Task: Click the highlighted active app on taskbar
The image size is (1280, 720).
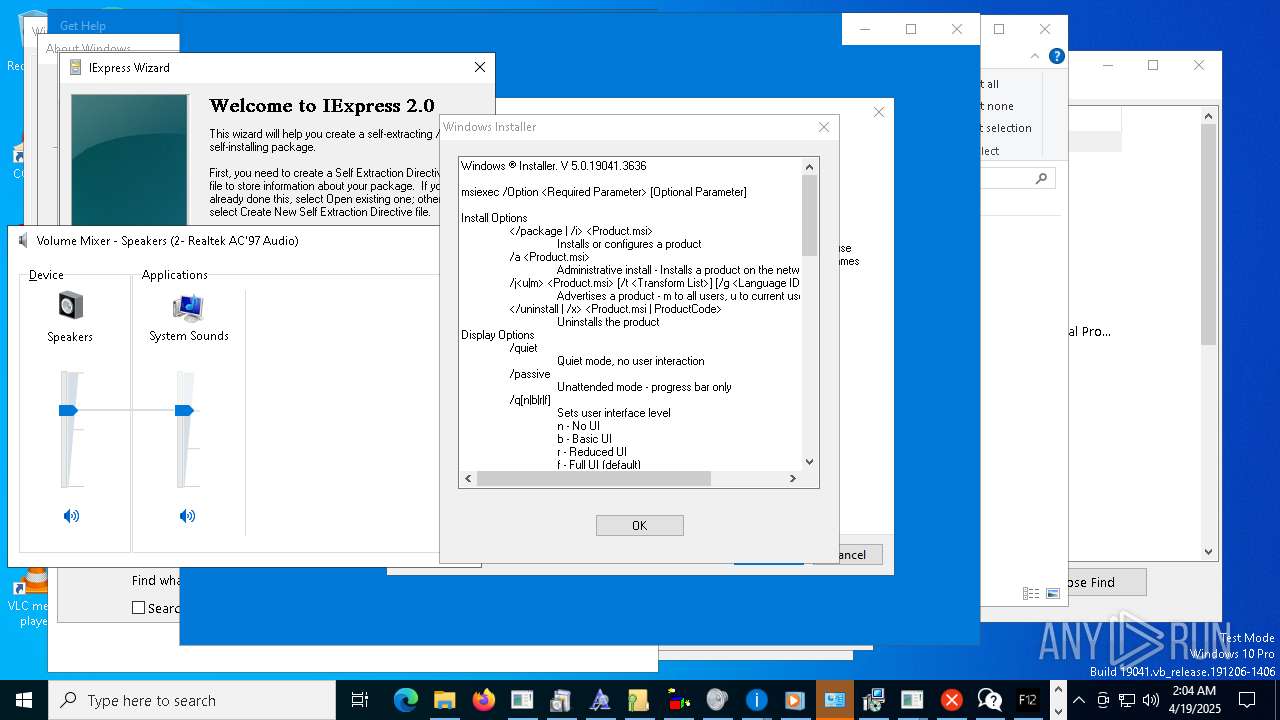Action: 834,700
